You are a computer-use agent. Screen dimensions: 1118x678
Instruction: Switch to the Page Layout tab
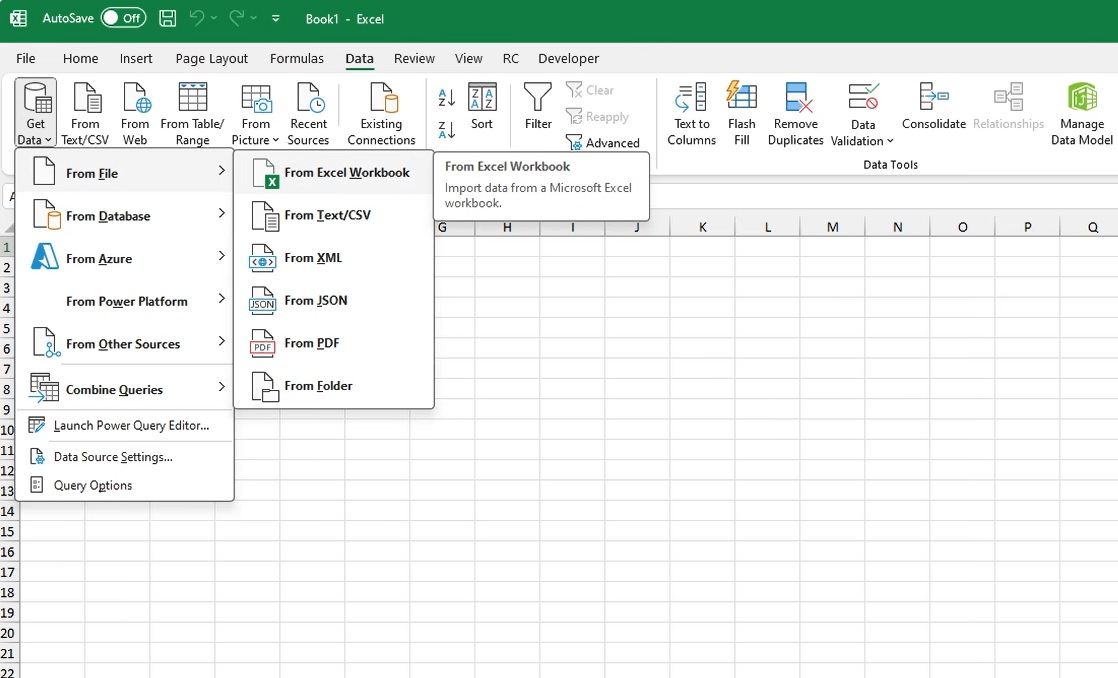click(x=212, y=58)
